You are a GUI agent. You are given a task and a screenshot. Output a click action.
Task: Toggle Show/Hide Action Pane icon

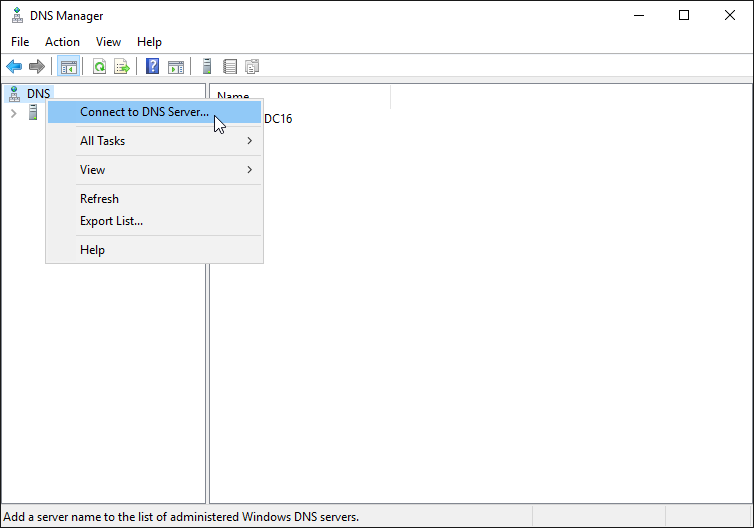pos(176,67)
